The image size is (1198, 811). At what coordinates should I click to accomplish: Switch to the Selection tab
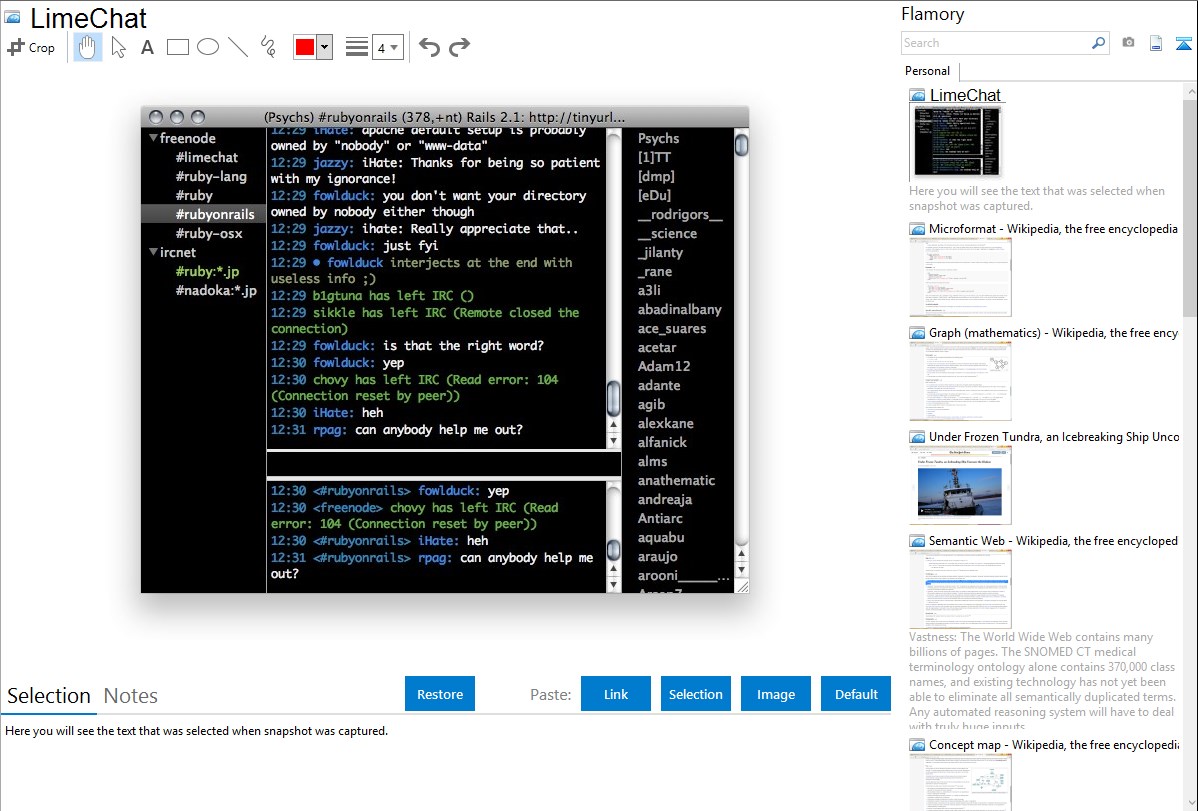coord(49,696)
